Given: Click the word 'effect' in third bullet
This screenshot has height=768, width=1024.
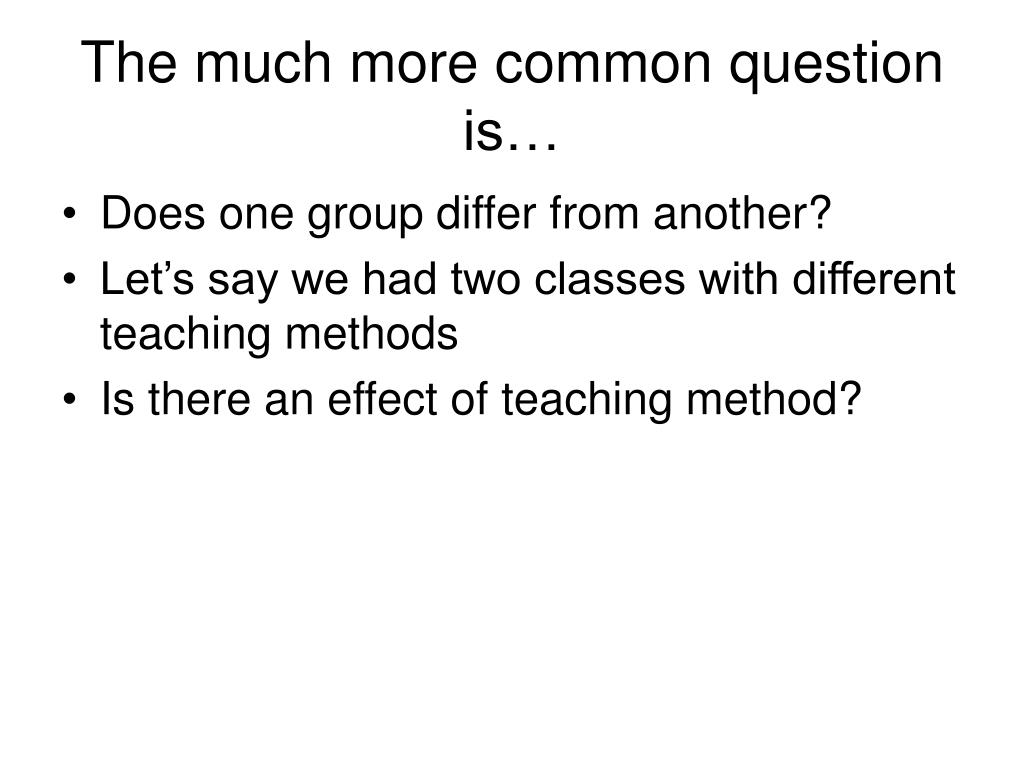Looking at the screenshot, I should (382, 398).
